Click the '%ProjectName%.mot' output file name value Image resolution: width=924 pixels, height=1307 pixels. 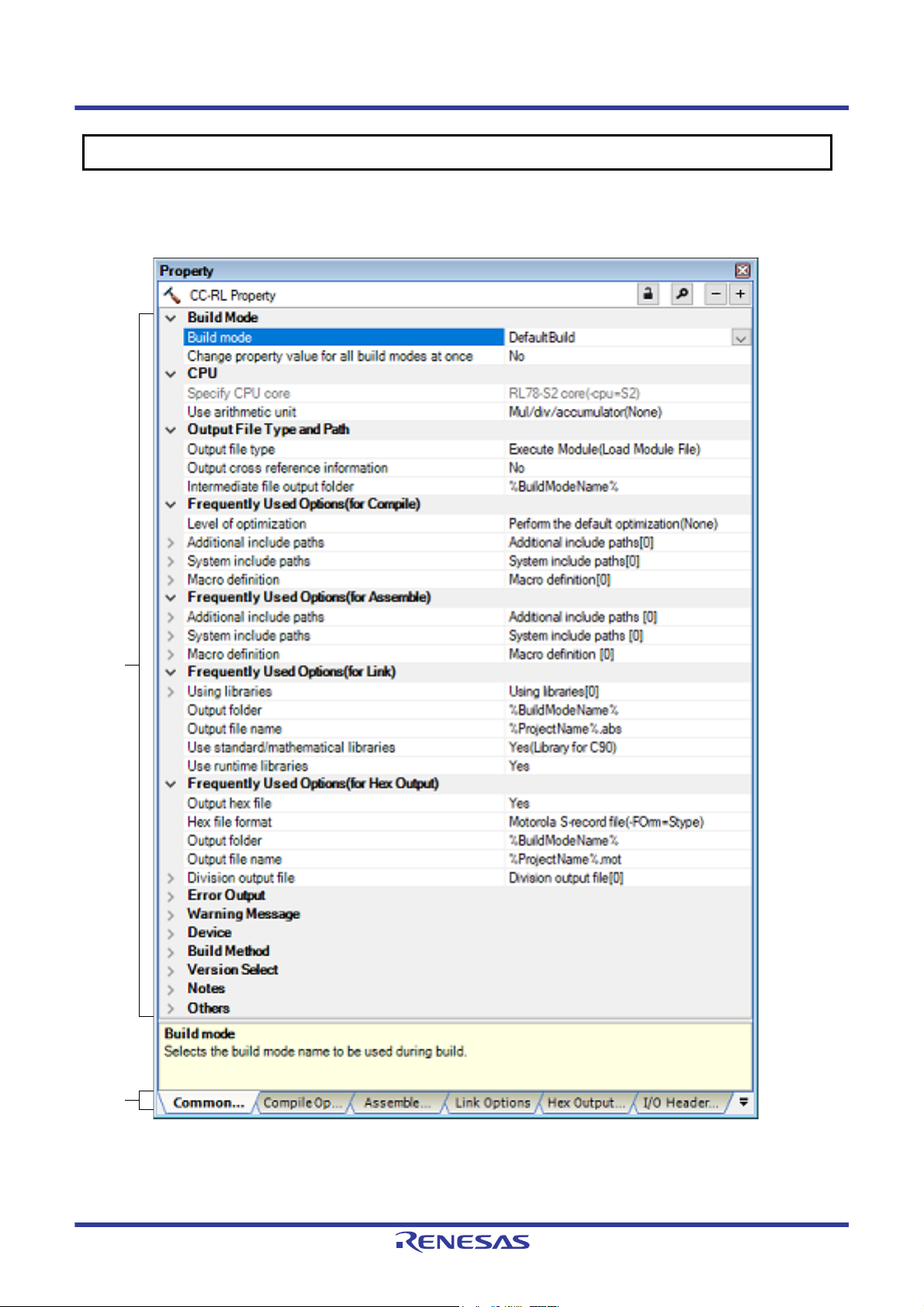tap(565, 859)
